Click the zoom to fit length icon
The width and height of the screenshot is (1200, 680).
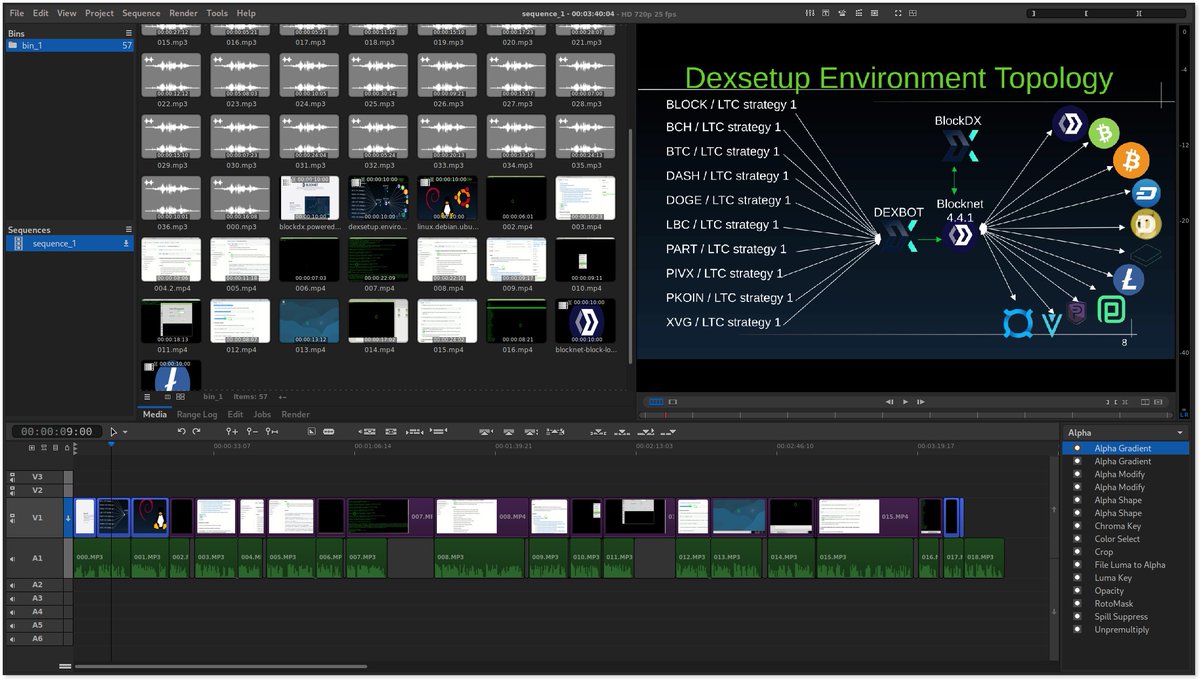click(272, 431)
